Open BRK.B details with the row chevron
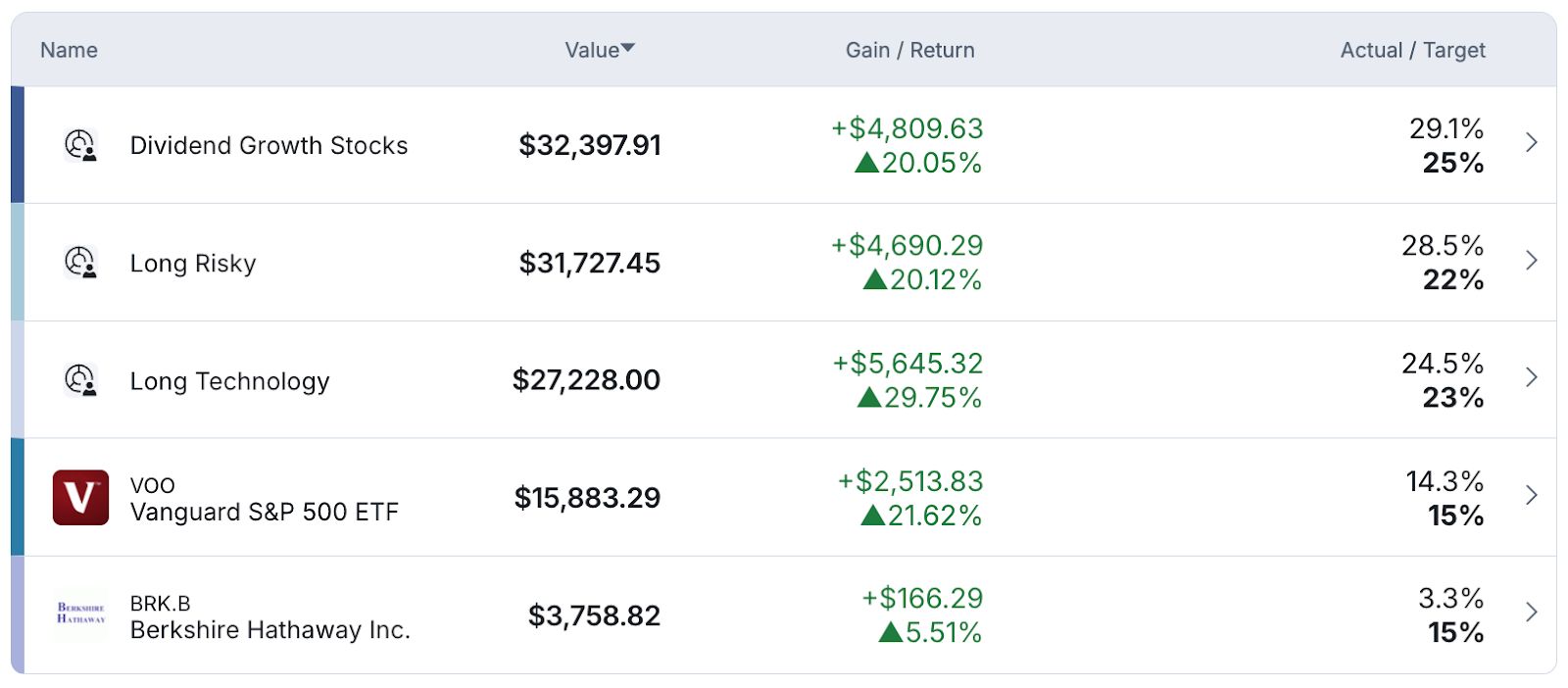1568x688 pixels. [x=1531, y=613]
